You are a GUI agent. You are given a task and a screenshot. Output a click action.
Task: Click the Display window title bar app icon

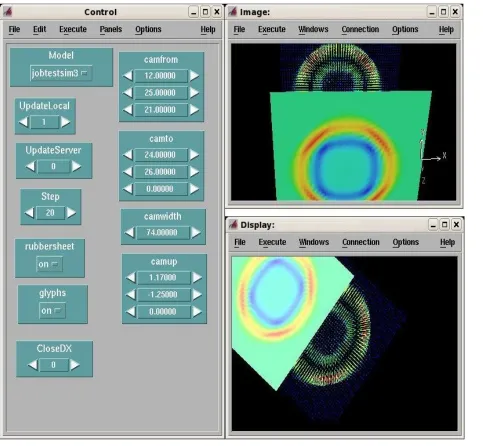233,225
